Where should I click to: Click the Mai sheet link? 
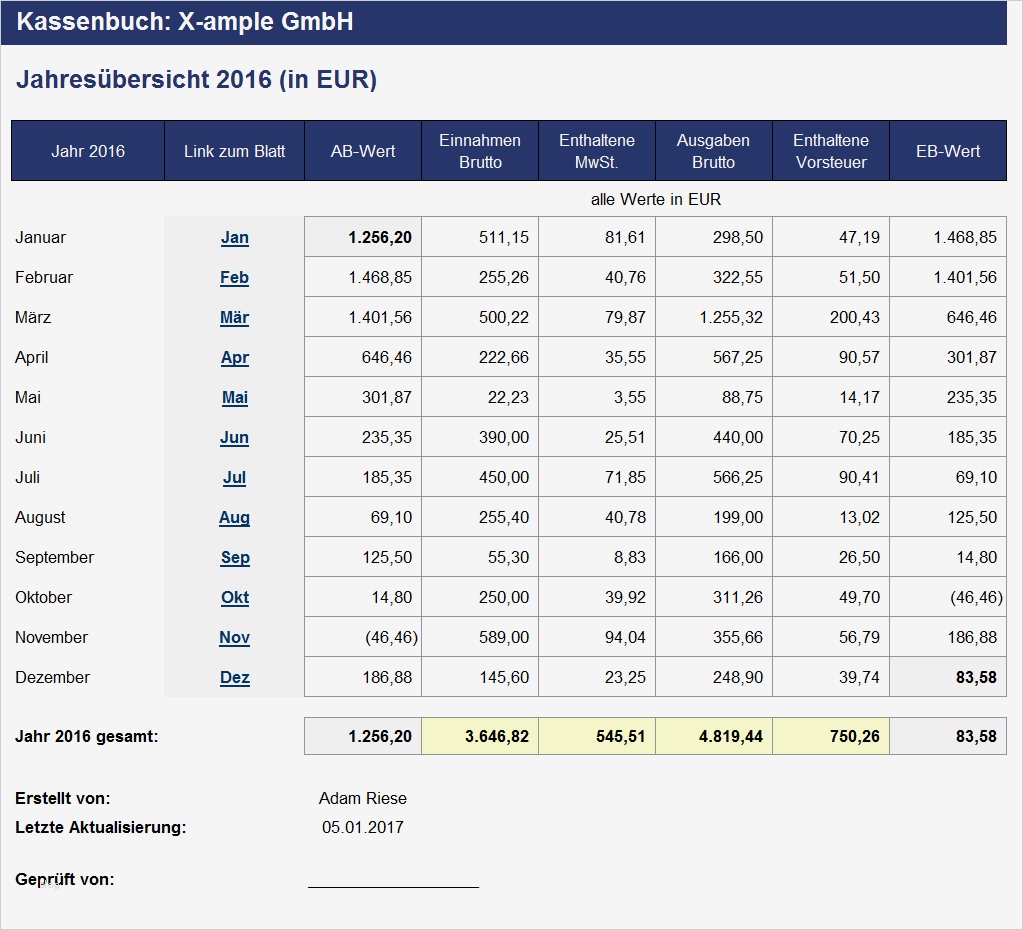[x=234, y=398]
